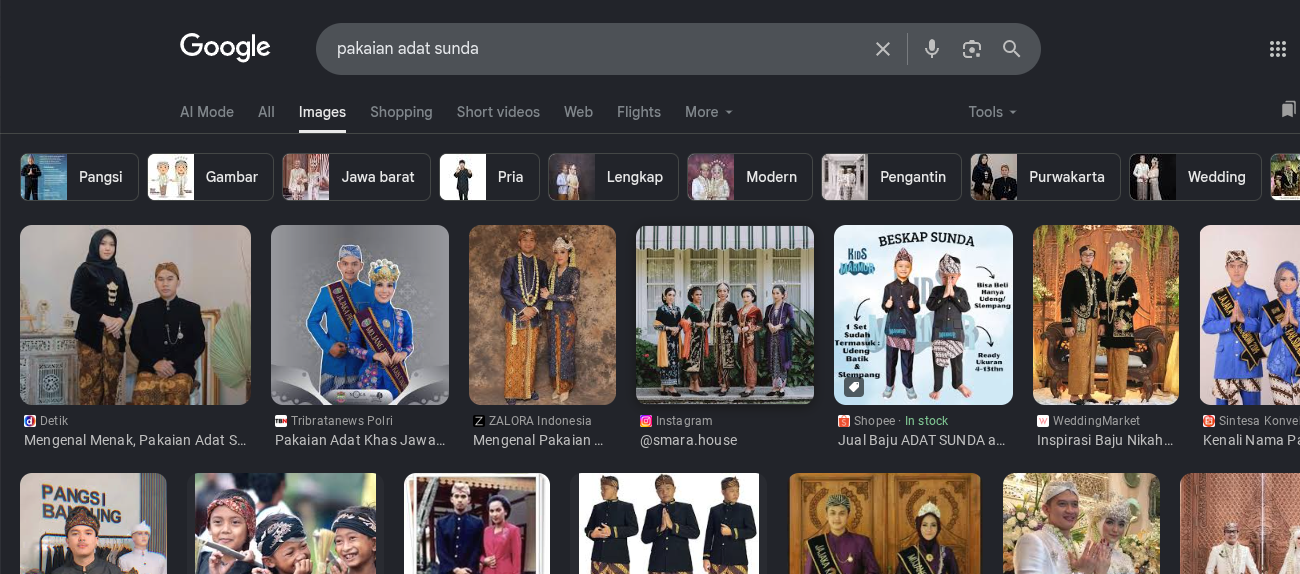Screen dimensions: 1300x574
Task: Switch to AI Mode tab
Action: [207, 112]
